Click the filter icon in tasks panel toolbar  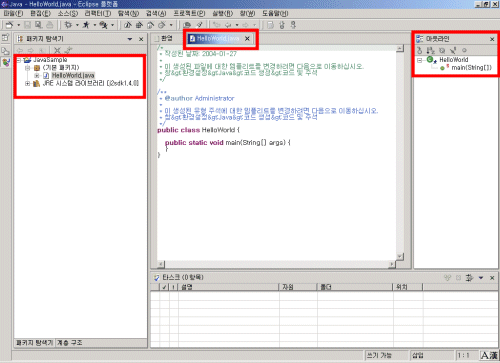click(470, 278)
